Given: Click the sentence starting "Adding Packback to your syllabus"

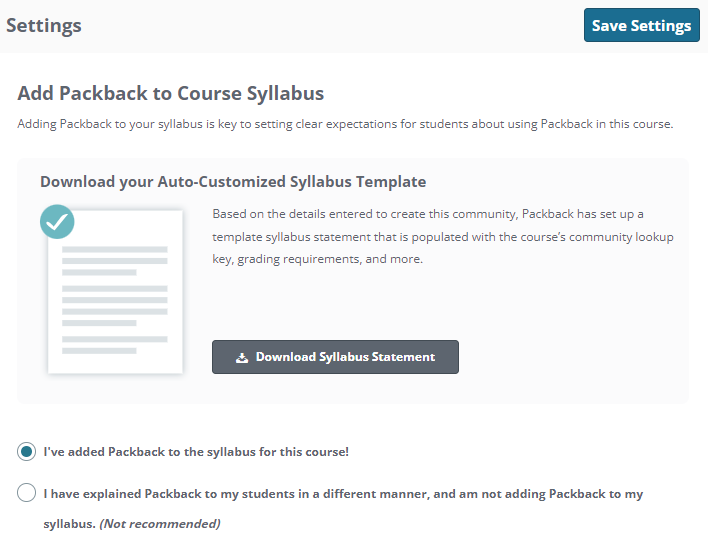Looking at the screenshot, I should [345, 125].
